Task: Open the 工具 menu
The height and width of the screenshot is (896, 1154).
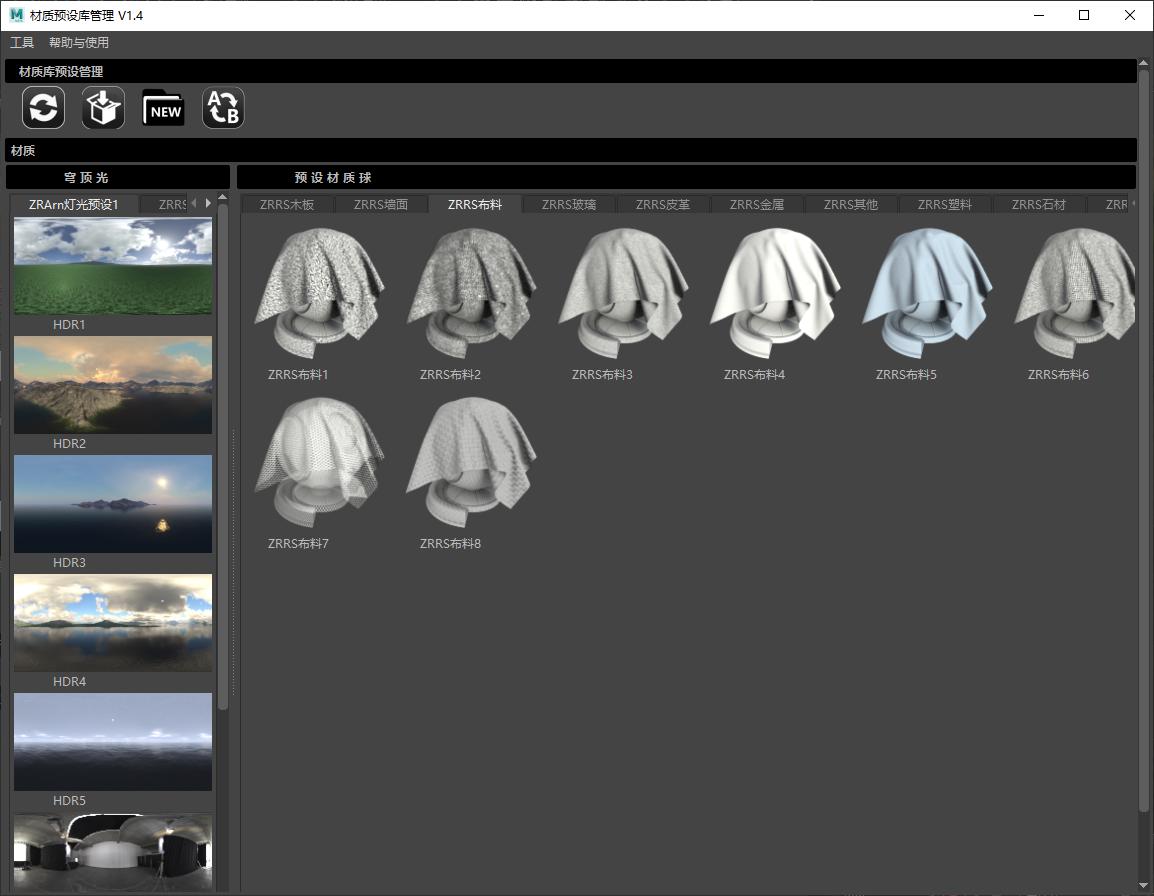Action: point(22,43)
